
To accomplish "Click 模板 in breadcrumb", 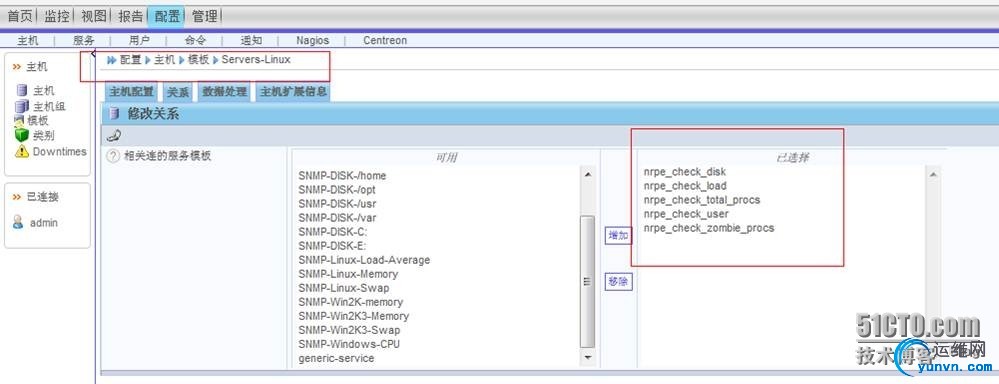I will pyautogui.click(x=198, y=59).
